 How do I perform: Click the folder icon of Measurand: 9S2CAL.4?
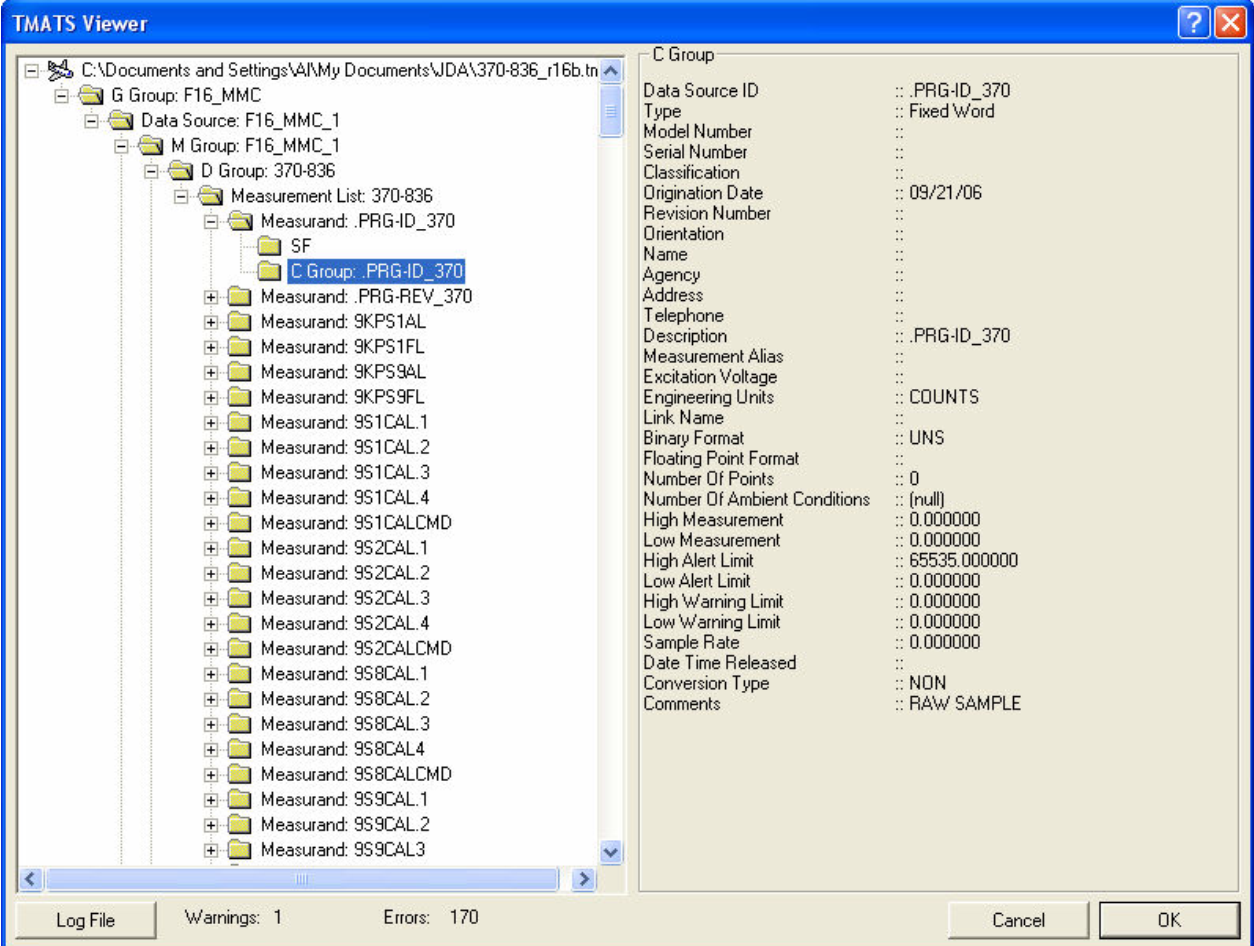coord(240,623)
